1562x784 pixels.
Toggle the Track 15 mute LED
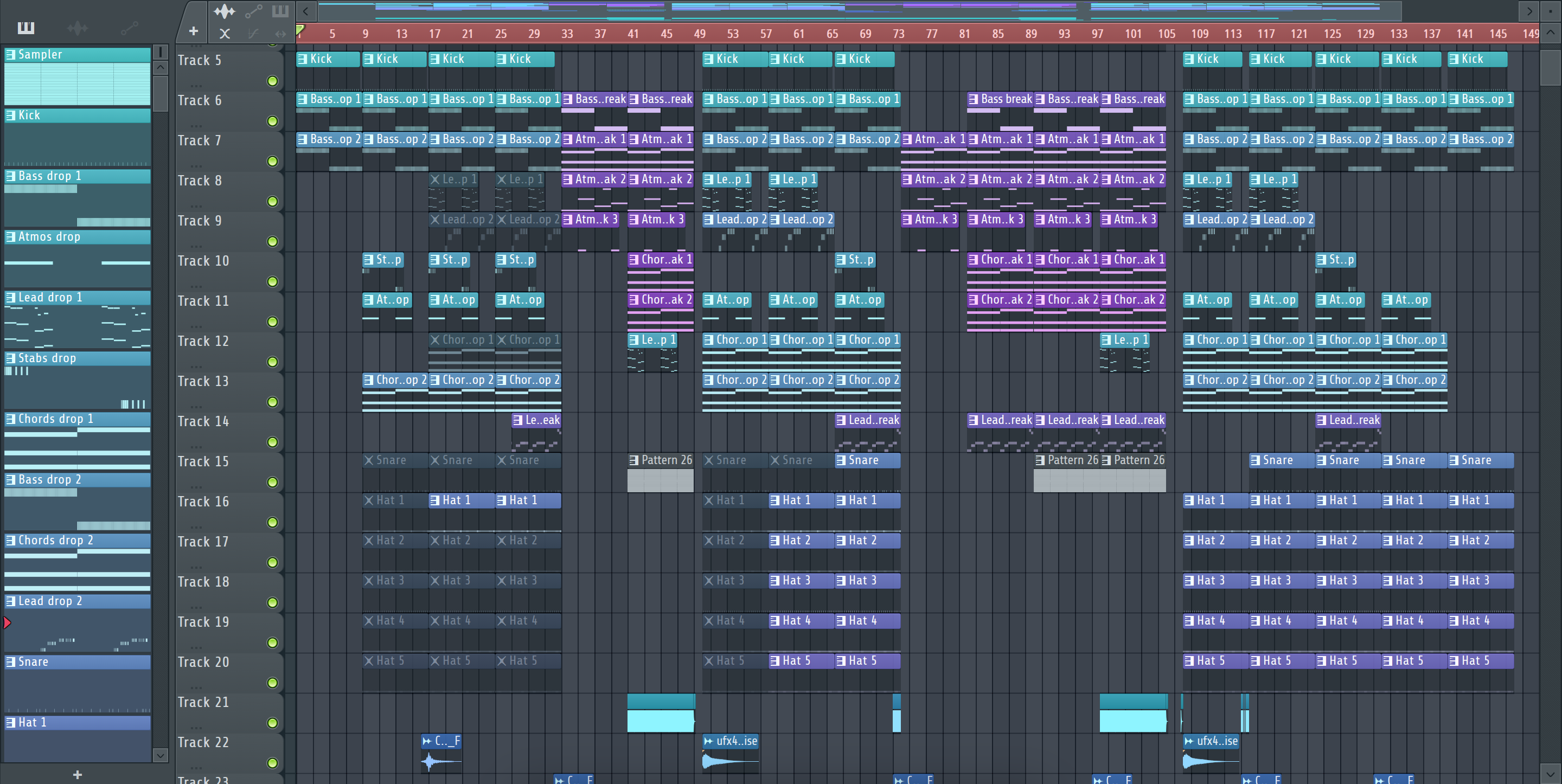click(273, 482)
